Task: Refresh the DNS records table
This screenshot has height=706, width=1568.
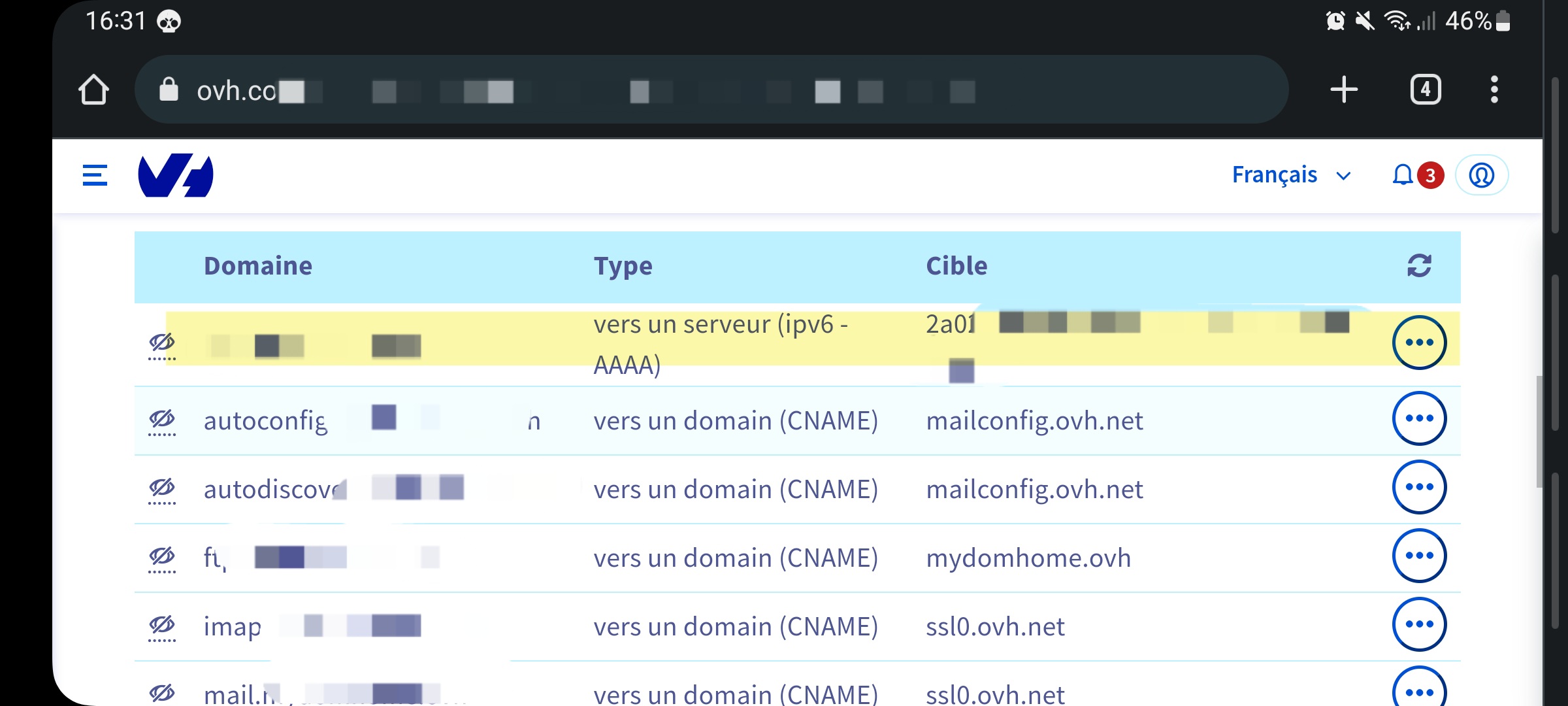Action: pyautogui.click(x=1419, y=266)
